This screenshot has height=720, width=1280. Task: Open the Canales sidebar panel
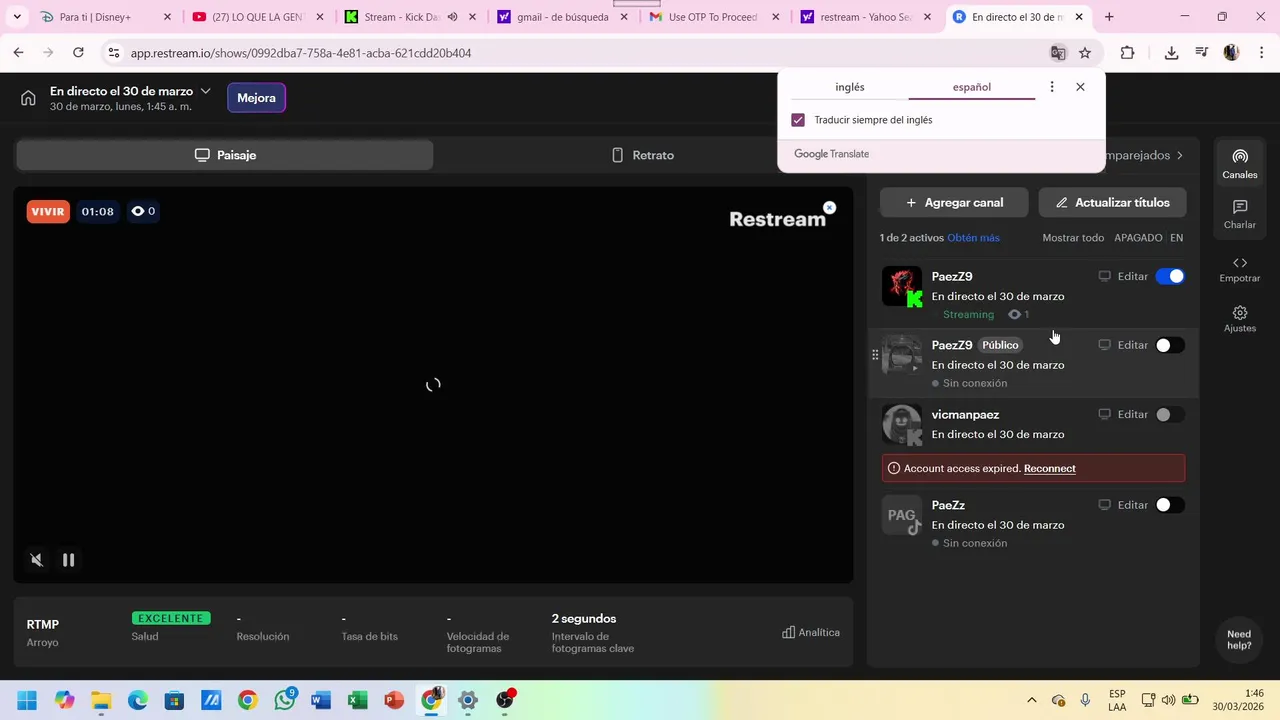1240,164
